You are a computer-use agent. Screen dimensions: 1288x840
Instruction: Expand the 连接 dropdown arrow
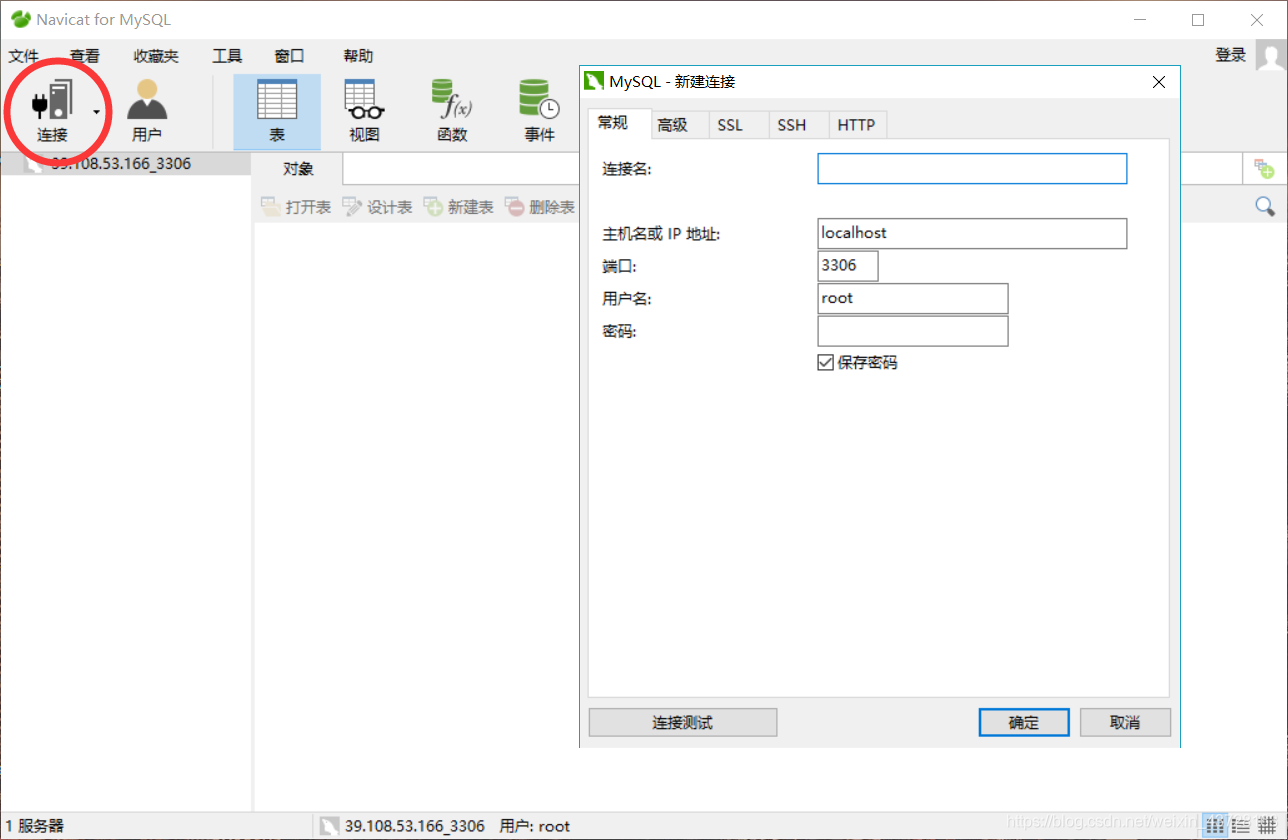pos(97,112)
